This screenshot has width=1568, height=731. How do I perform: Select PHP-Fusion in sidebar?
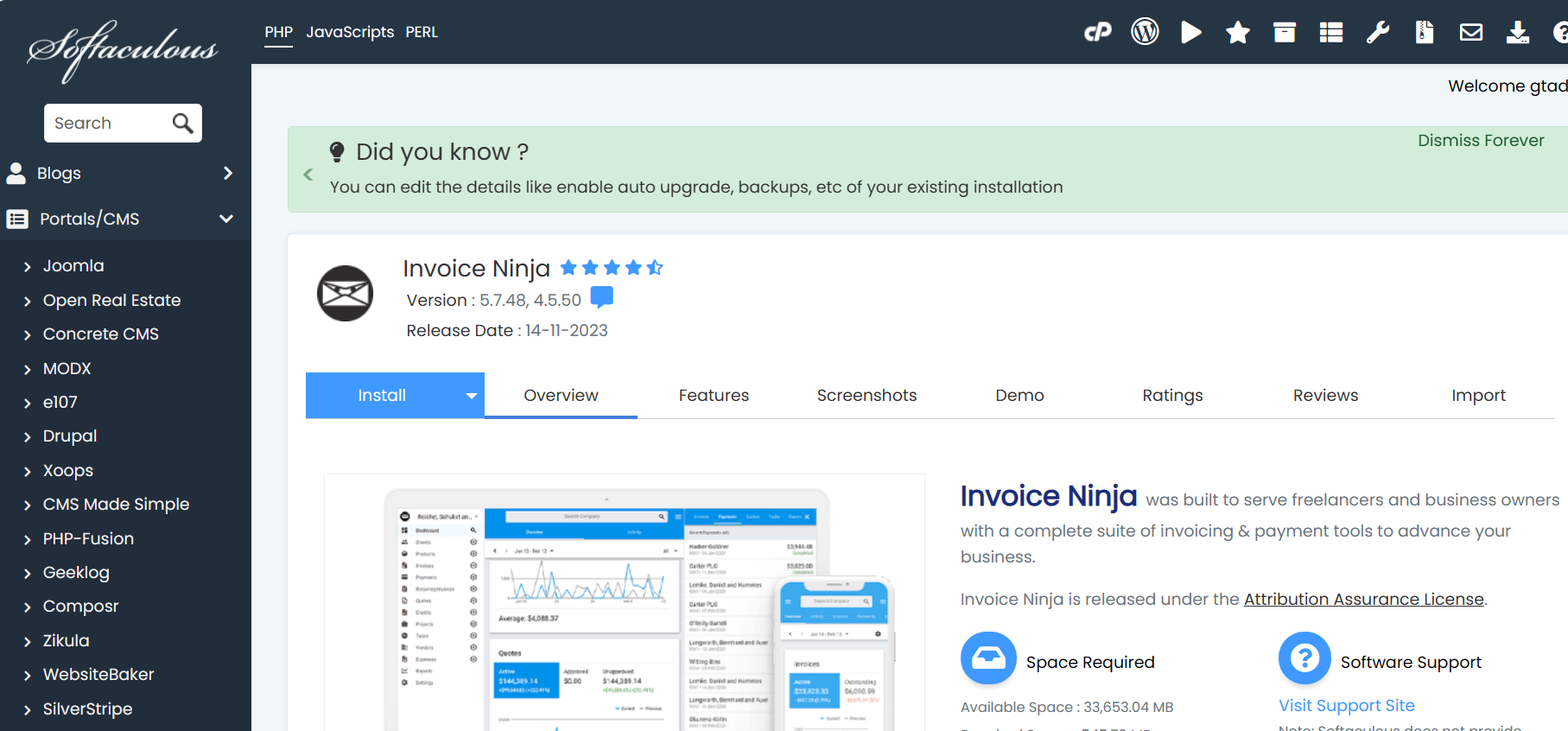click(88, 539)
